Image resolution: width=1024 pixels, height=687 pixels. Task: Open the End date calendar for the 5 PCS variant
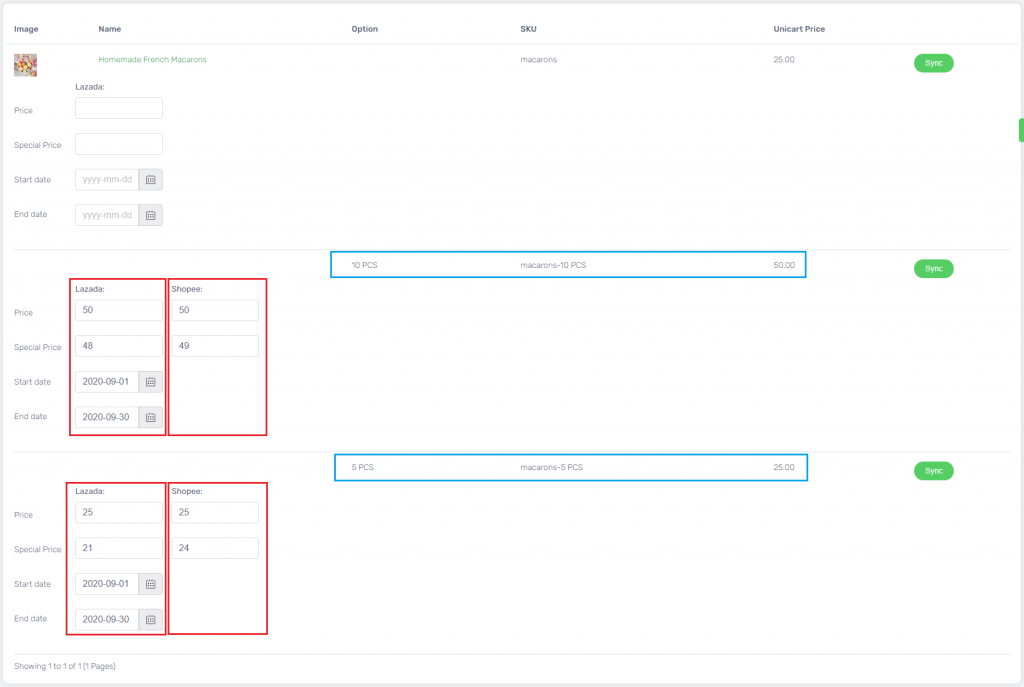point(150,618)
